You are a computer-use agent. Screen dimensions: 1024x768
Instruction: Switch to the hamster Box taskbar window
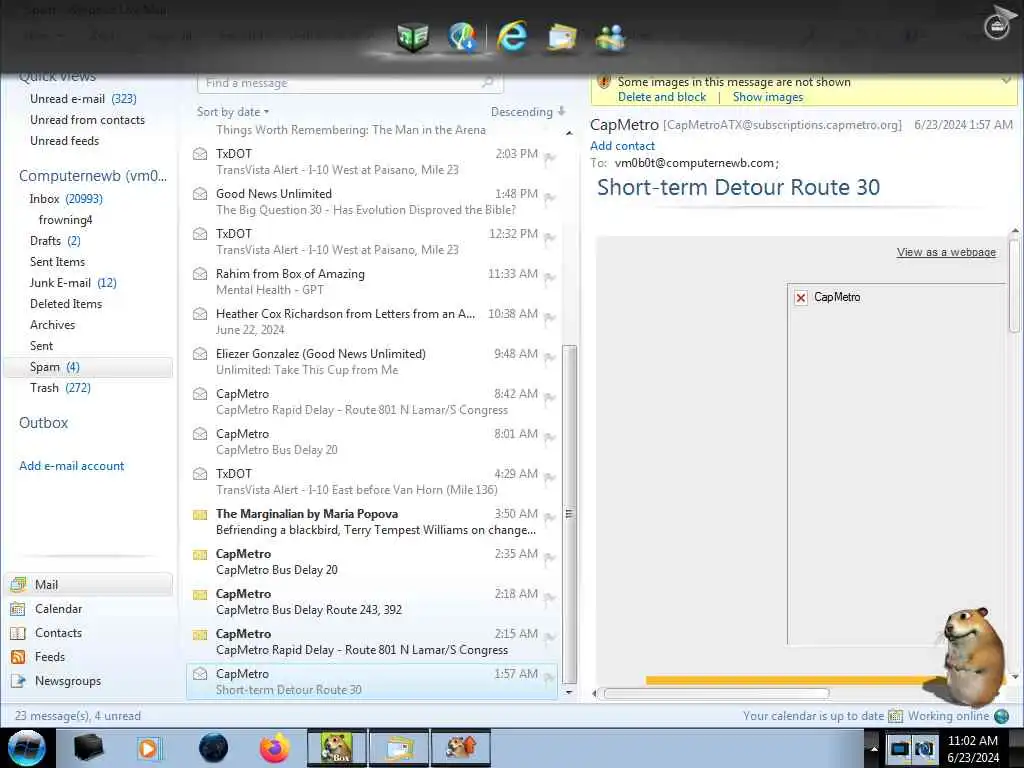(x=337, y=748)
